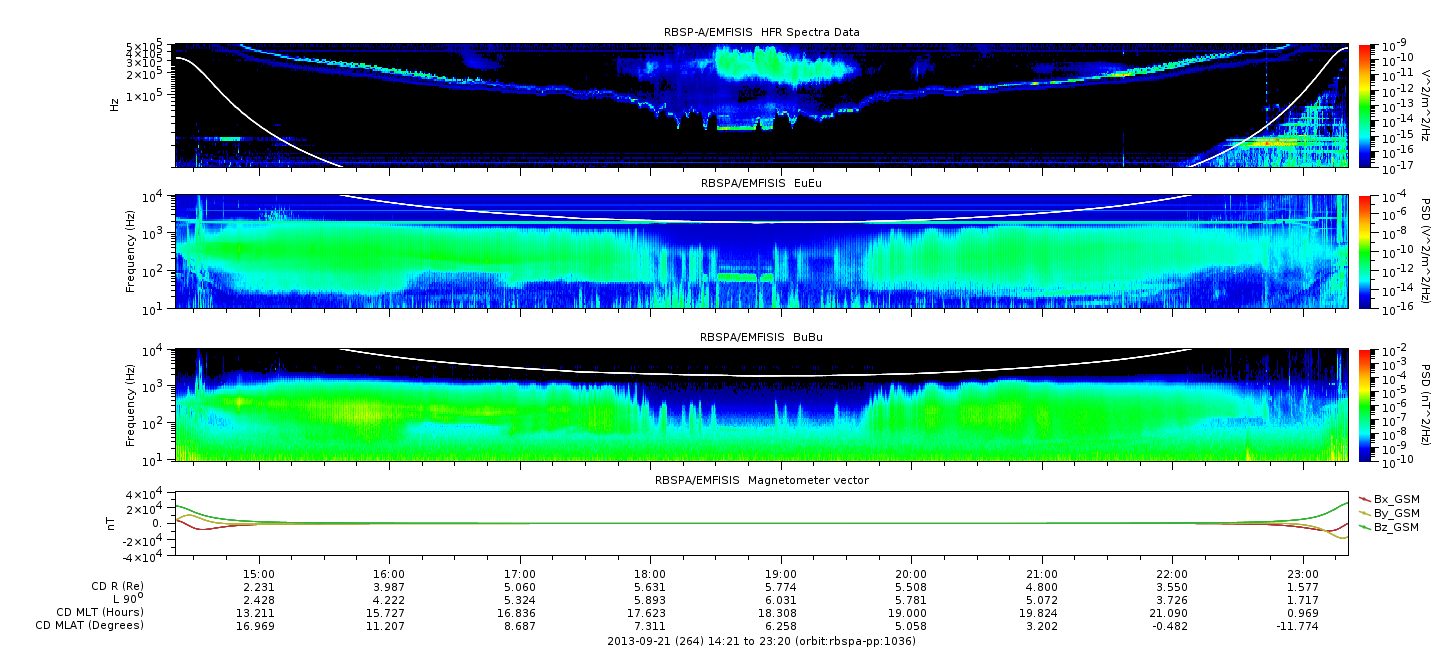Select the 'RBSPA/EMFISIS BuBu' panel title
The image size is (1447, 658).
click(761, 337)
